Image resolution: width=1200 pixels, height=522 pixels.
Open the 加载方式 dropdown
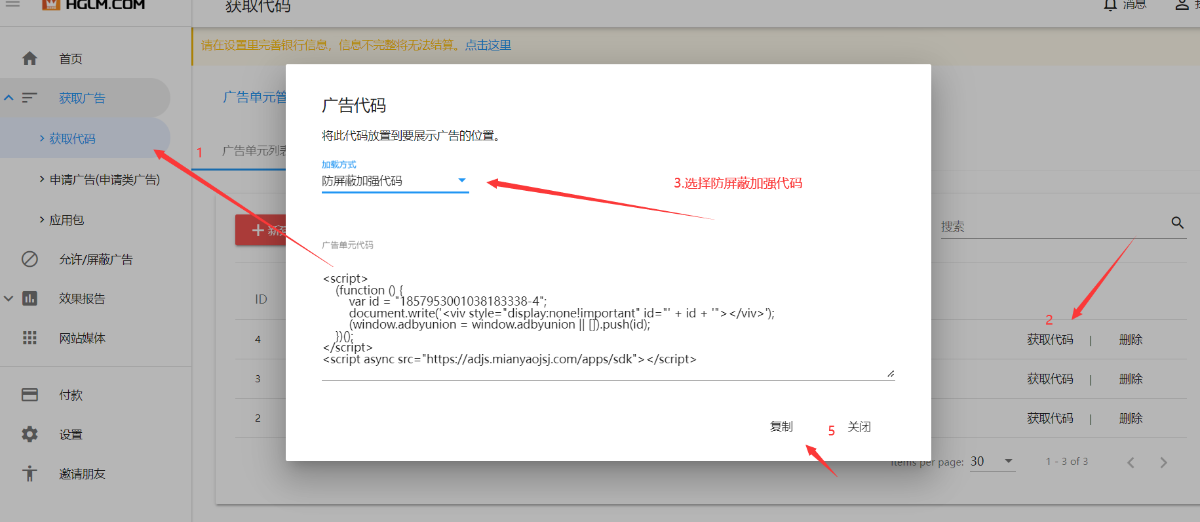(x=395, y=181)
